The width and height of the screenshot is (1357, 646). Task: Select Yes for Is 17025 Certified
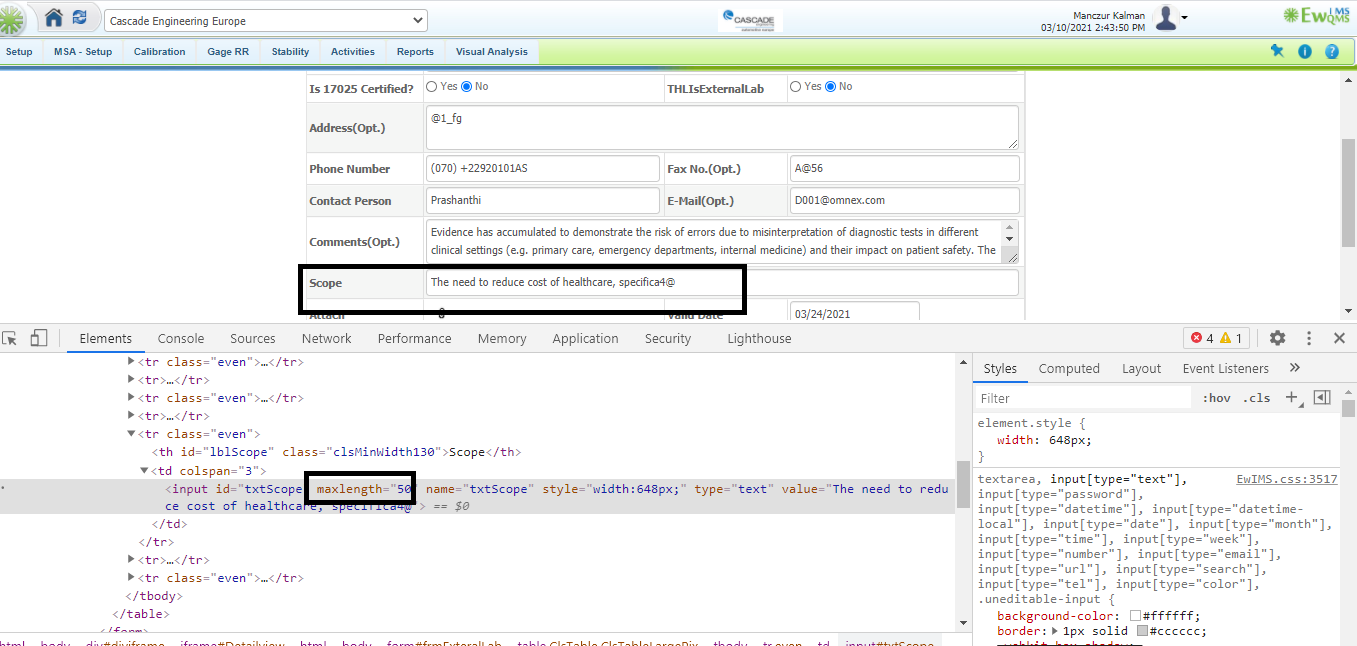point(432,87)
